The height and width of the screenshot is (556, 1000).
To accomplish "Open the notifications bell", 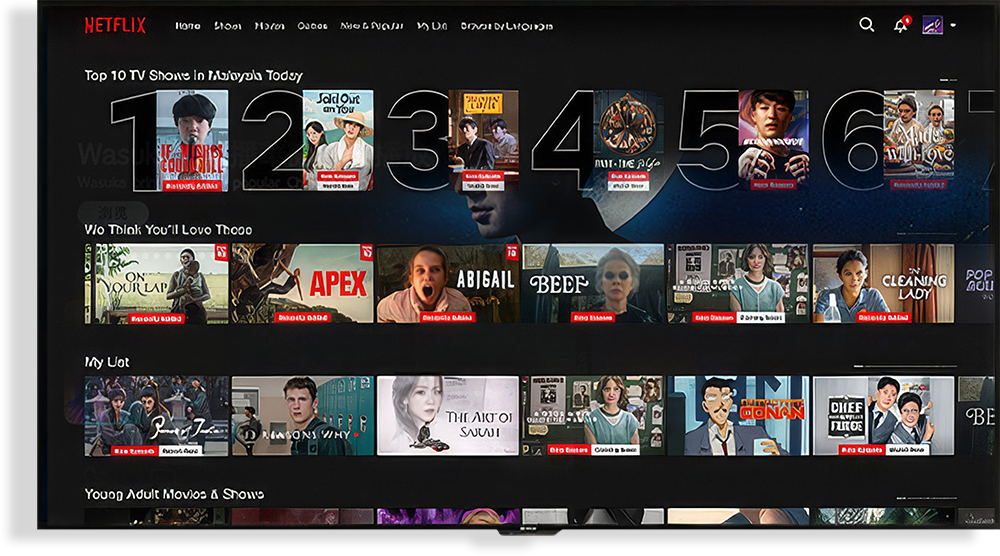I will 901,25.
